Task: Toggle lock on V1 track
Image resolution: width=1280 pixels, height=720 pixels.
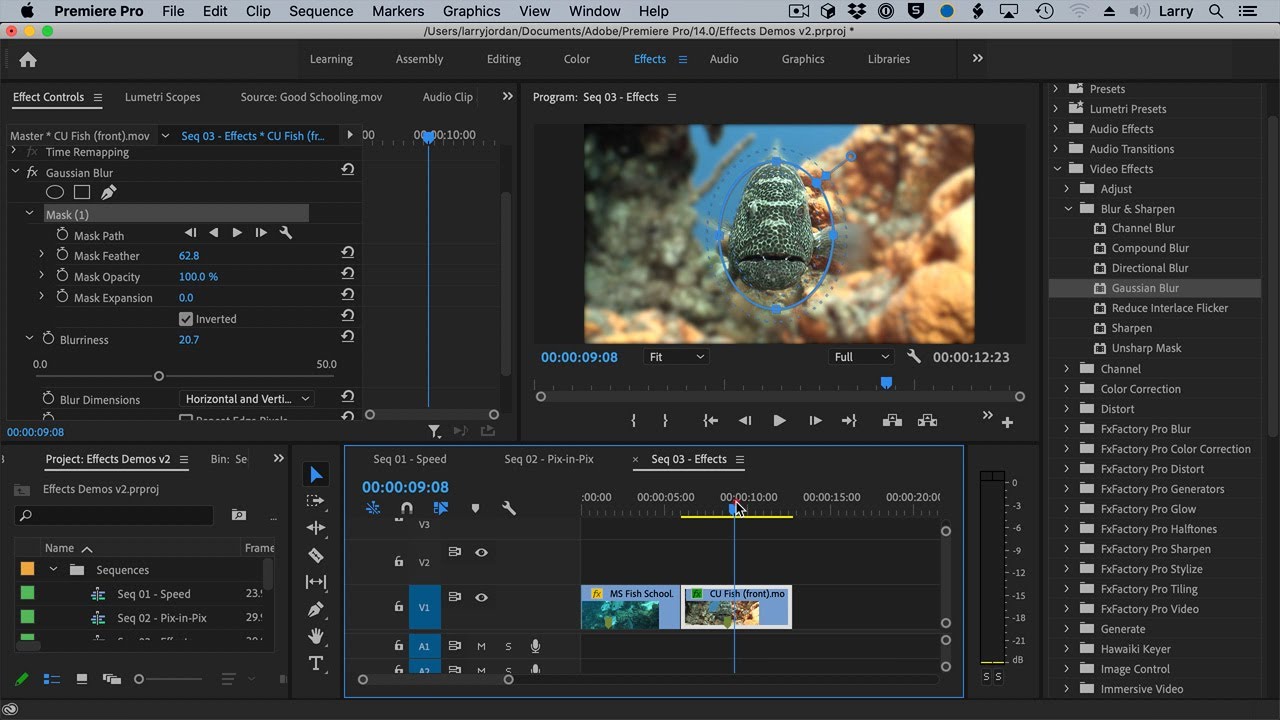Action: pyautogui.click(x=398, y=606)
